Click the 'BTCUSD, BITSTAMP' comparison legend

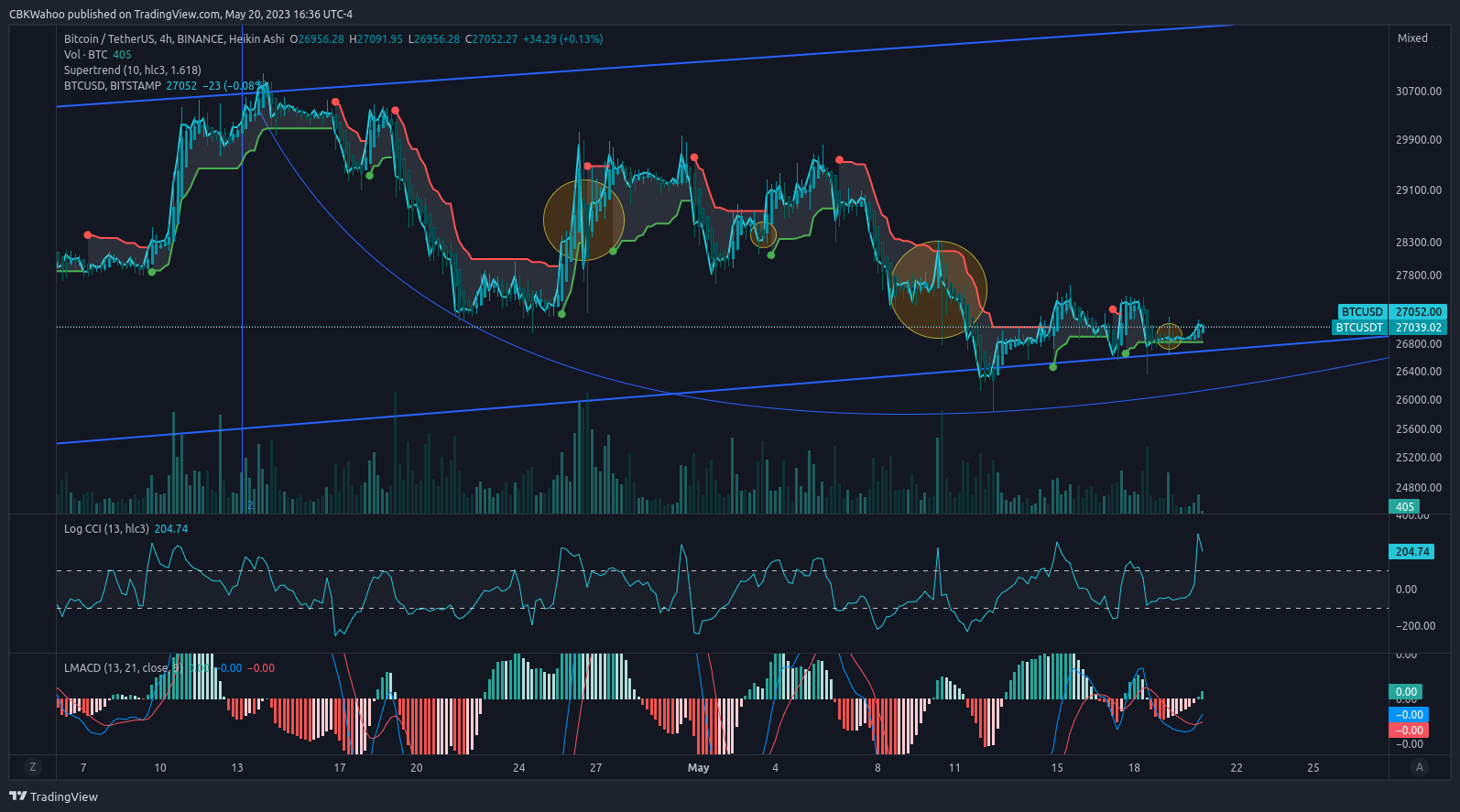pyautogui.click(x=113, y=86)
